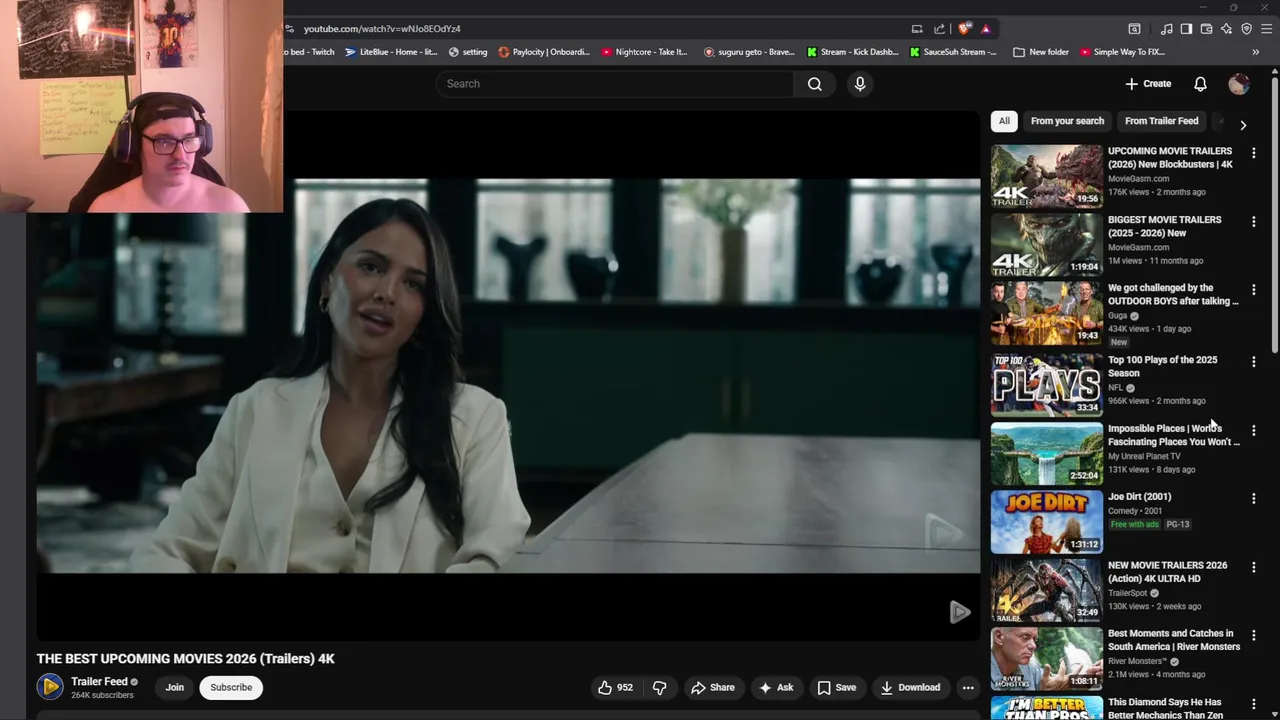The height and width of the screenshot is (720, 1280).
Task: Click the Ask button
Action: coord(776,688)
